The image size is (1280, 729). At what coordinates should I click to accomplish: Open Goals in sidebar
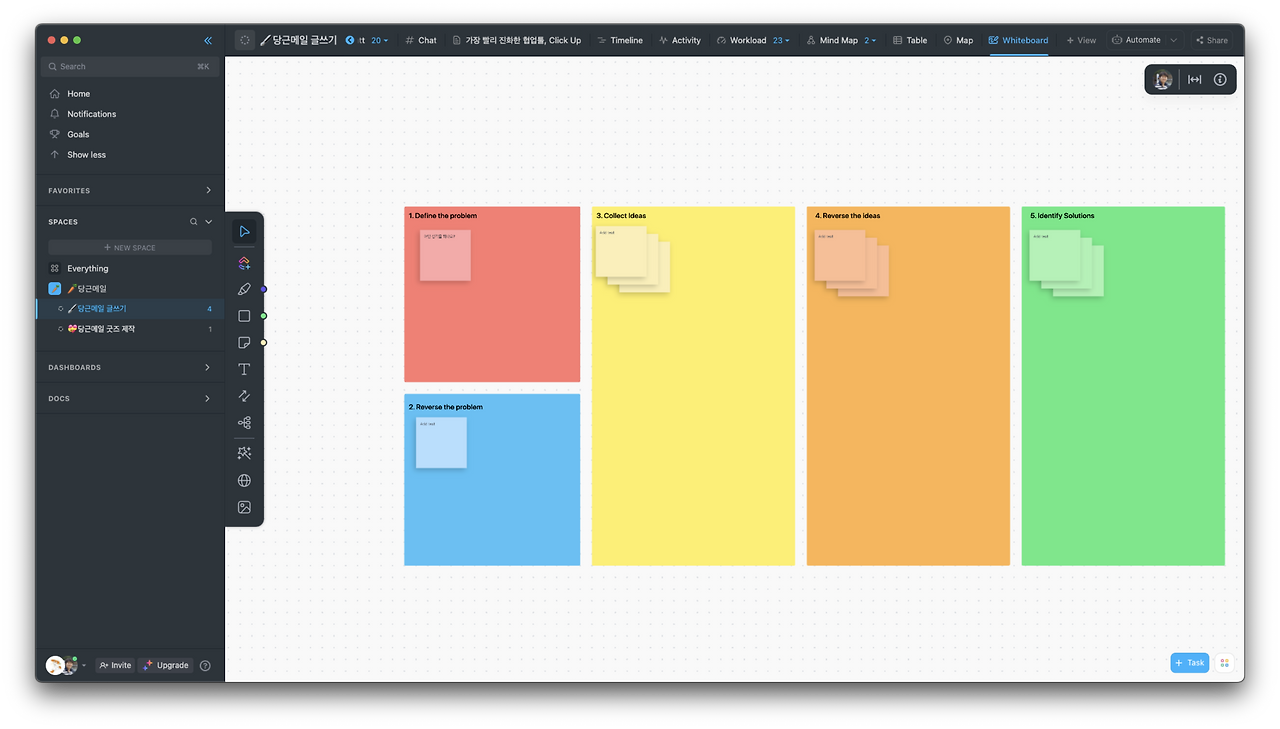point(78,134)
